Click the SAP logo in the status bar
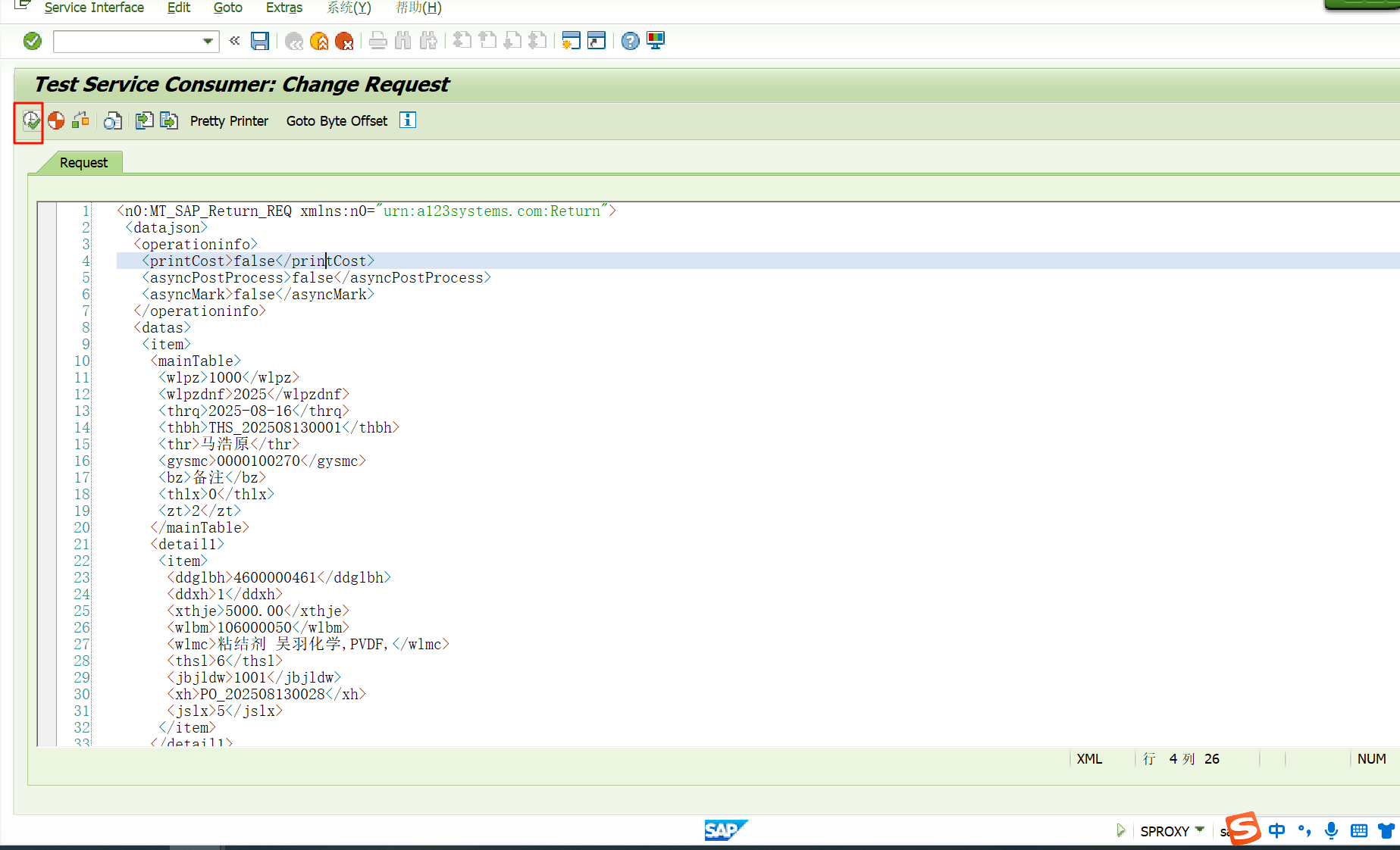Viewport: 1400px width, 850px height. [725, 830]
